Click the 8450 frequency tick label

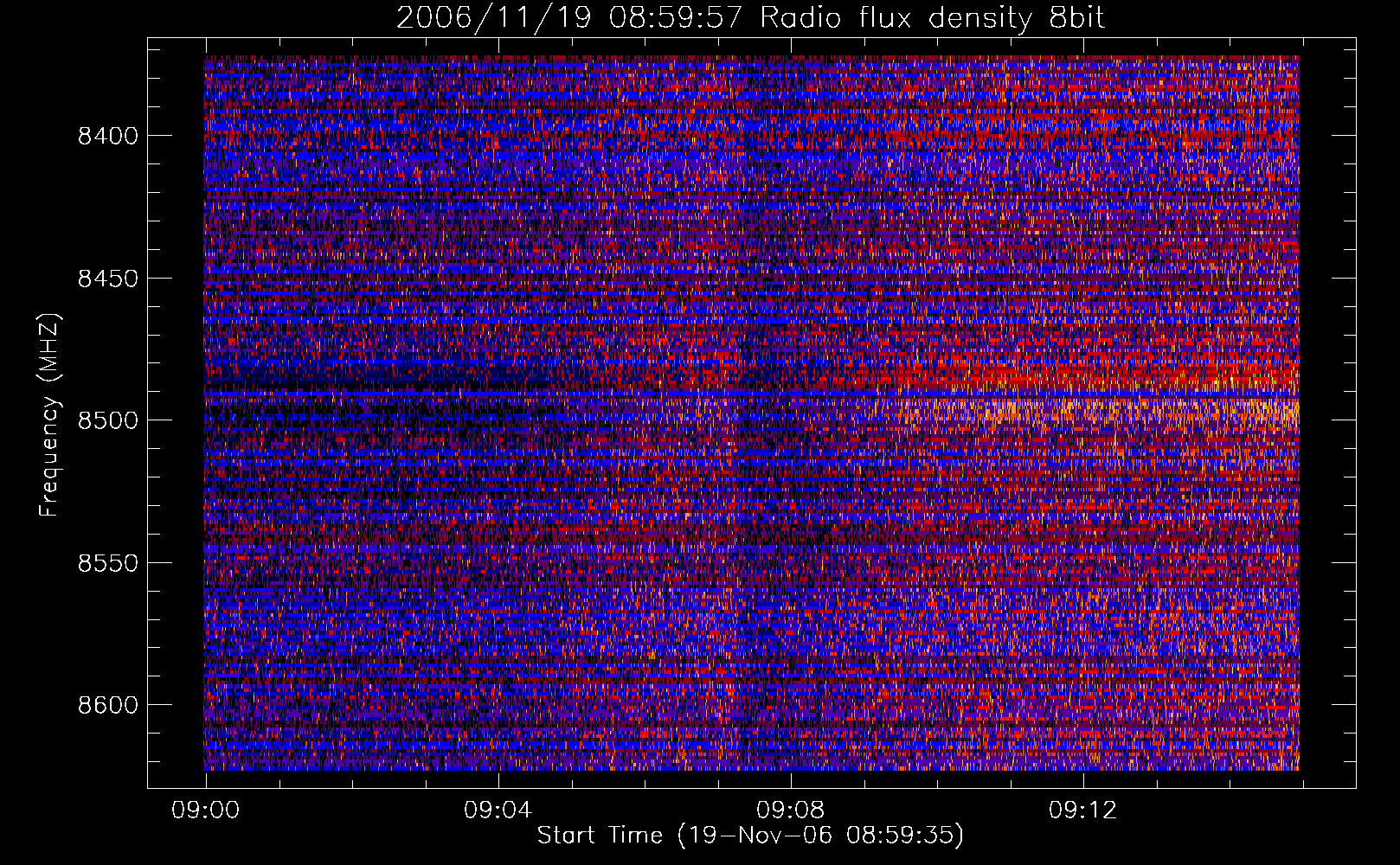pyautogui.click(x=108, y=279)
